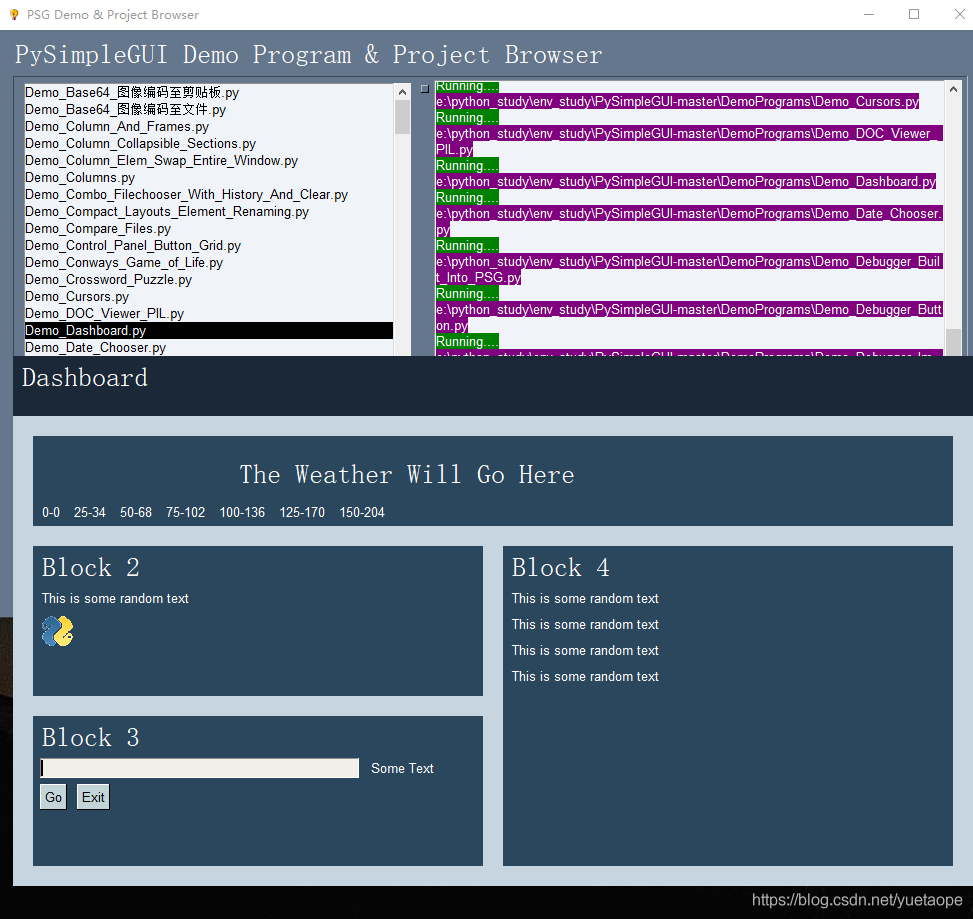
Task: Click the output pane scrollbar thumb
Action: coord(953,342)
